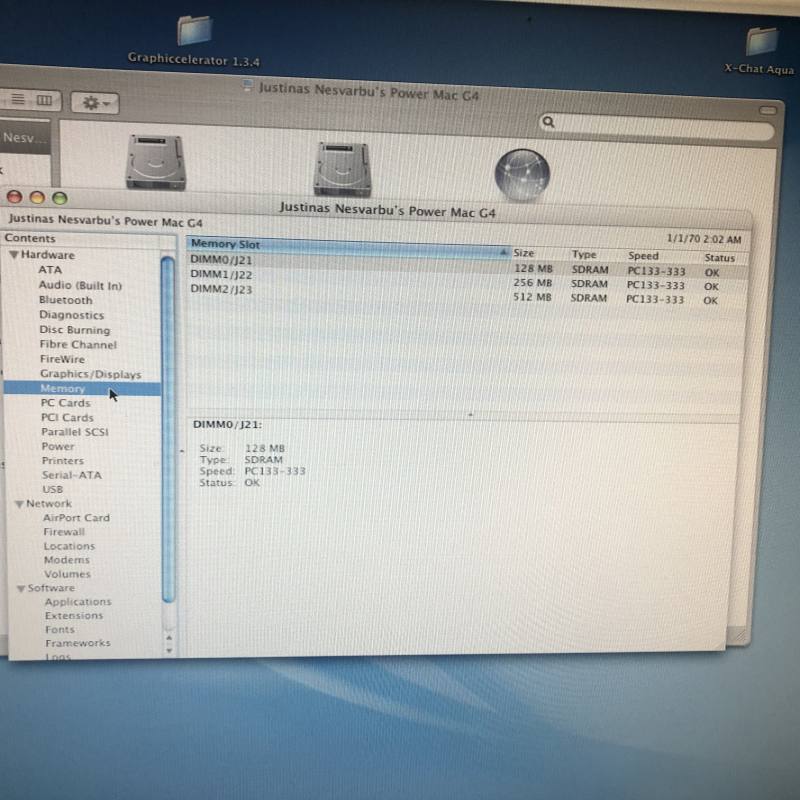
Task: Select the DIMM2/J23 memory slot row
Action: click(x=467, y=294)
